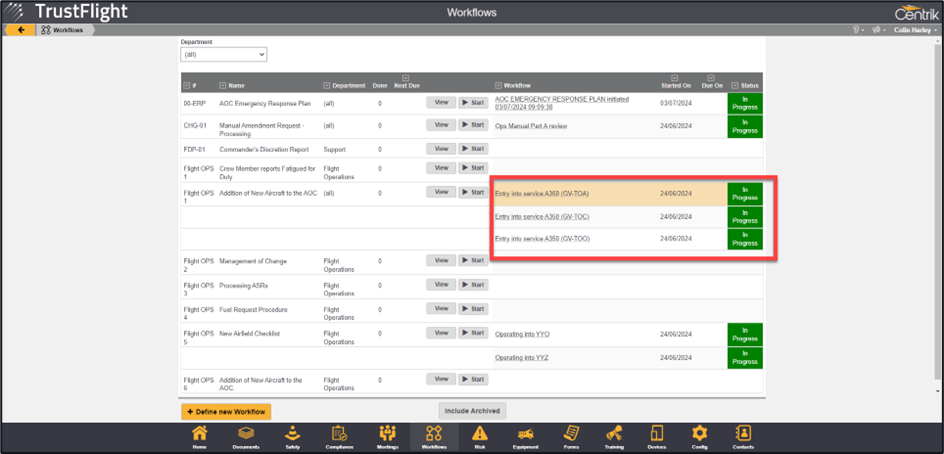This screenshot has height=454, width=944.
Task: Switch to the Training module tab
Action: point(614,436)
